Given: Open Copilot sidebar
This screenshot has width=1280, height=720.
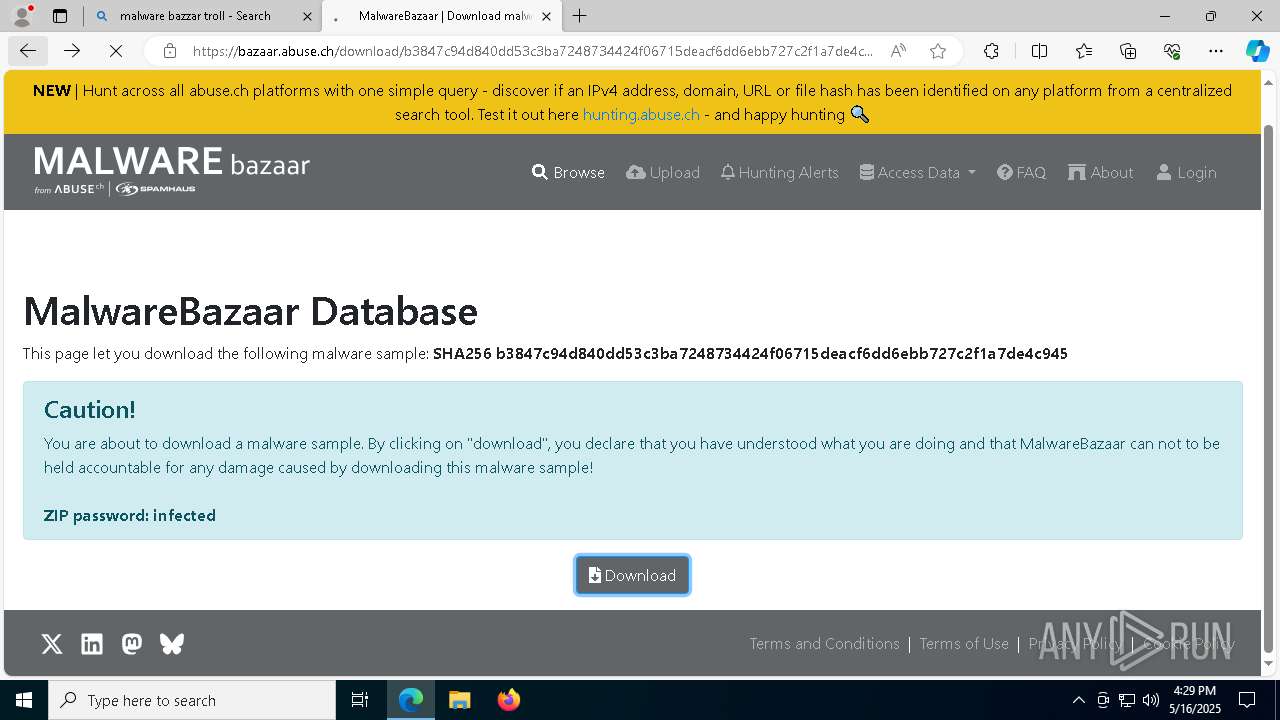Looking at the screenshot, I should click(x=1257, y=51).
